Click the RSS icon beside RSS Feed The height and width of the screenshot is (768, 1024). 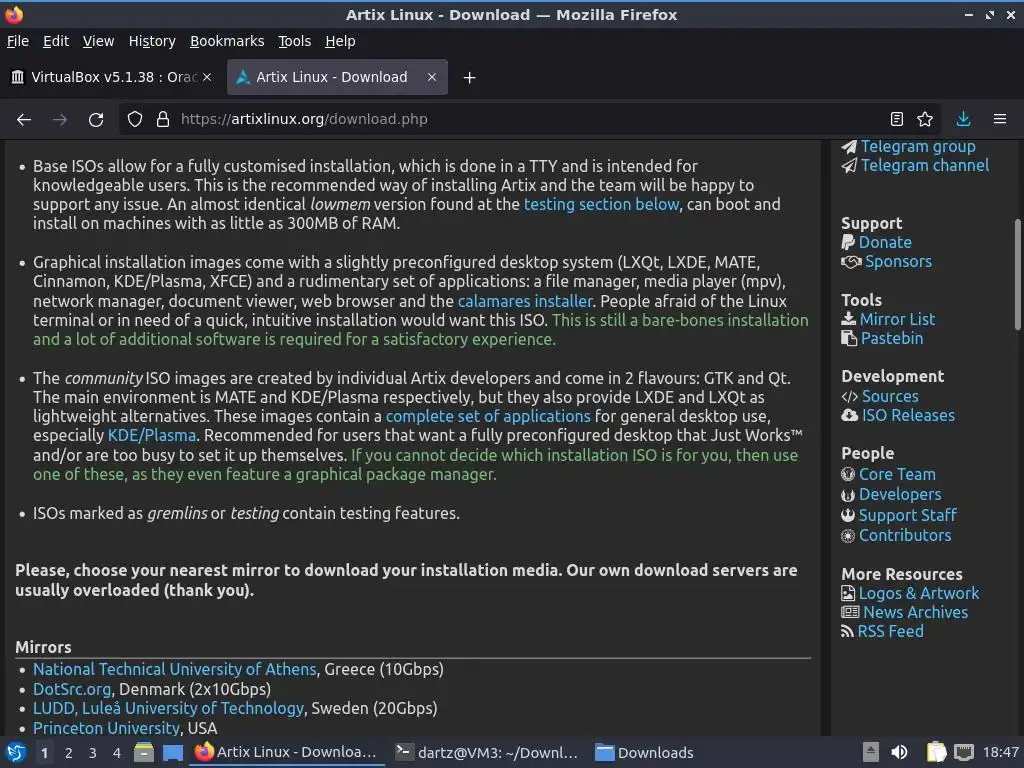tap(847, 632)
